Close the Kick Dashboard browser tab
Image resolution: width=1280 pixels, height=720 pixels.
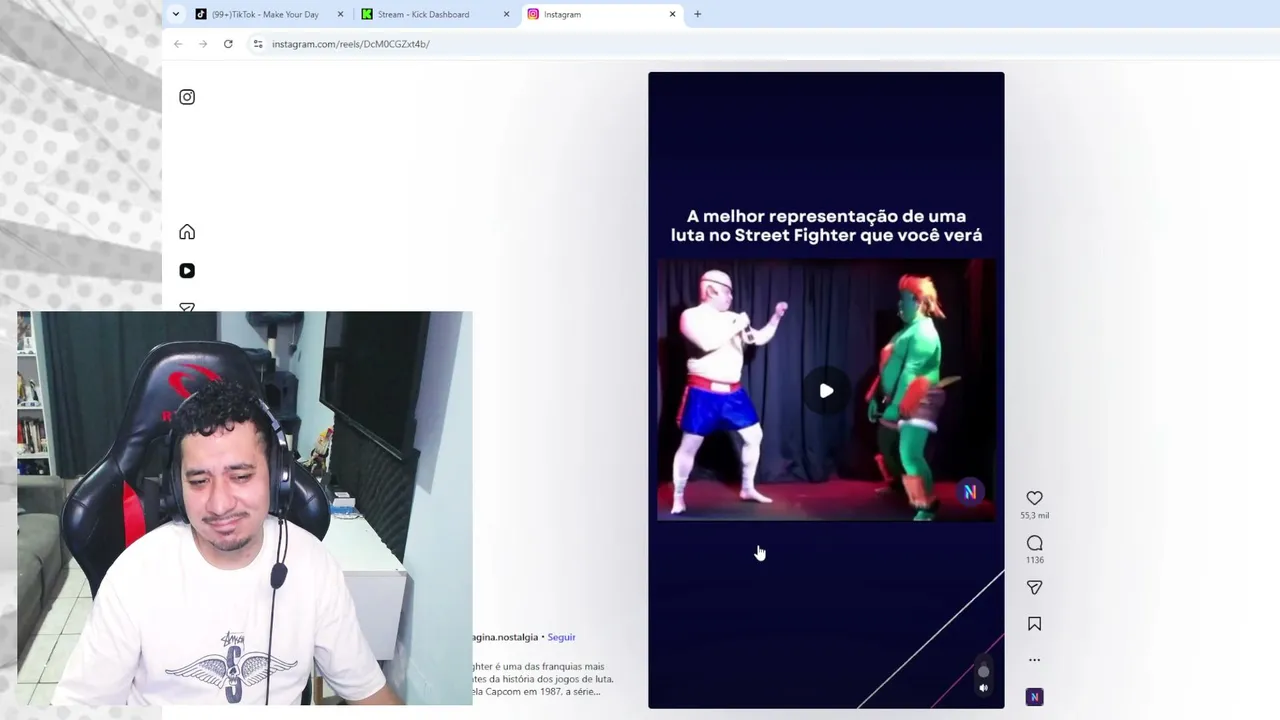click(x=506, y=14)
